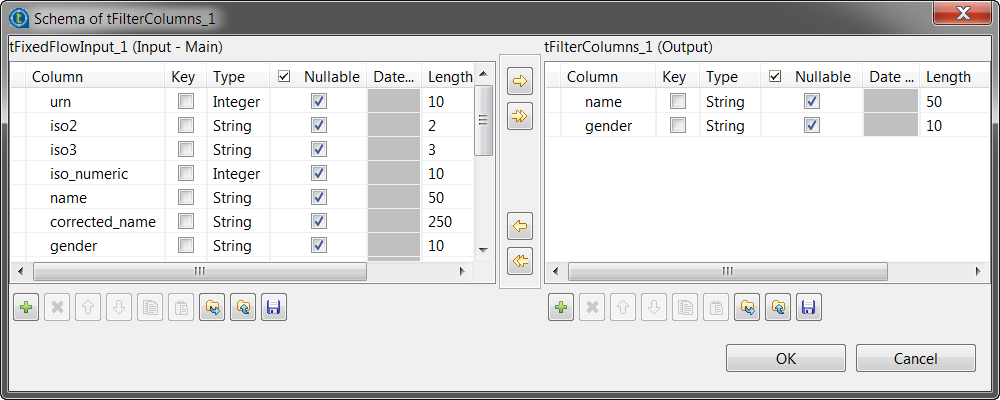
Task: Import output schema from XML file
Action: (747, 308)
